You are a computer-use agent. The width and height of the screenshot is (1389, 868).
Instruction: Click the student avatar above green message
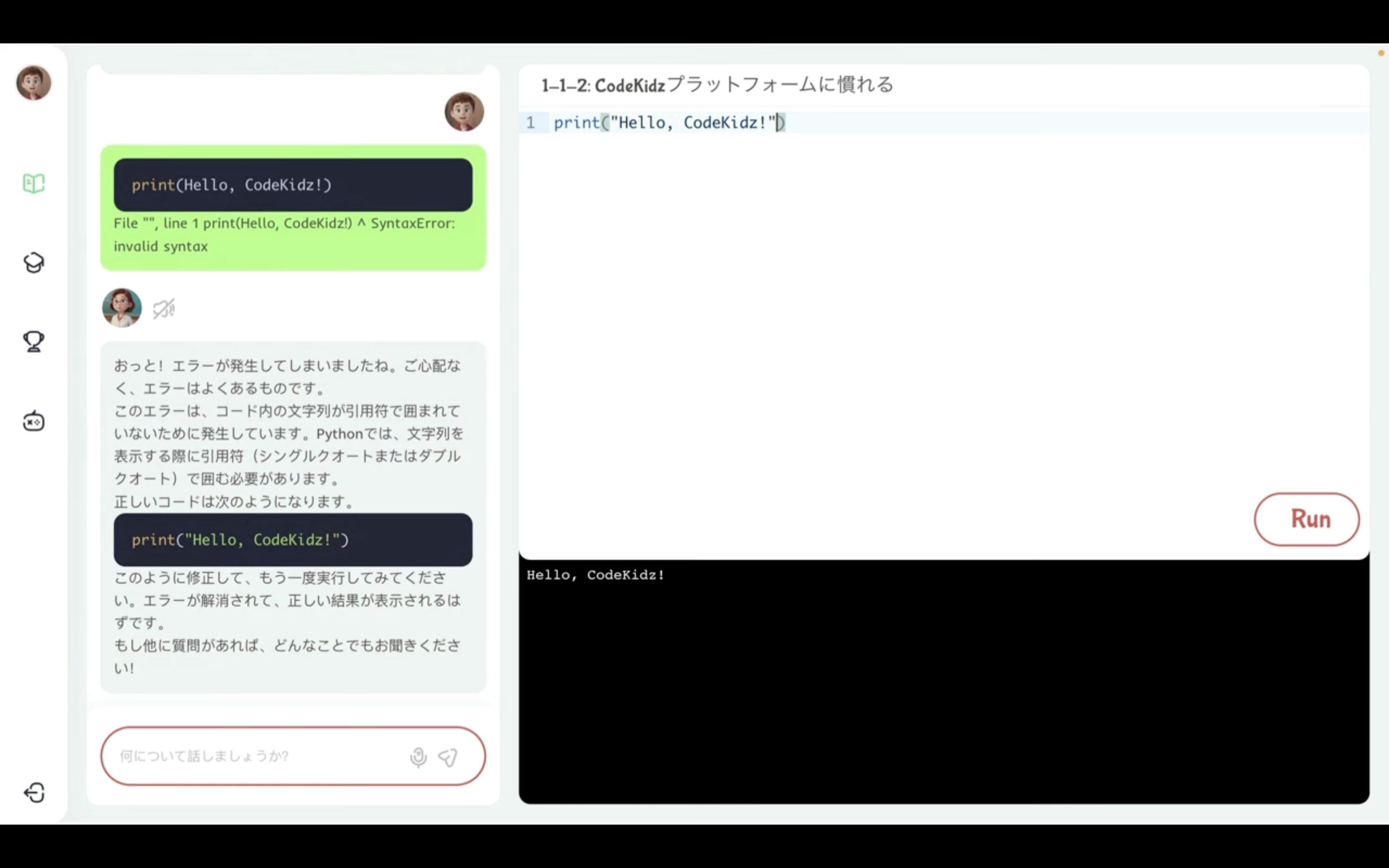464,112
